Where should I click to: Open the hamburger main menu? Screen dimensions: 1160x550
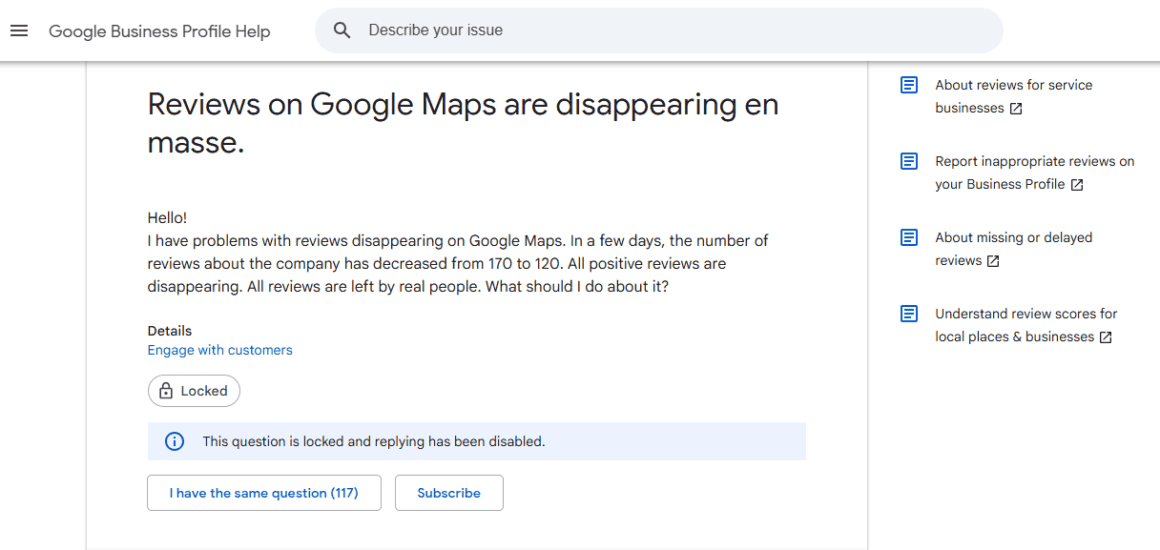pyautogui.click(x=18, y=30)
